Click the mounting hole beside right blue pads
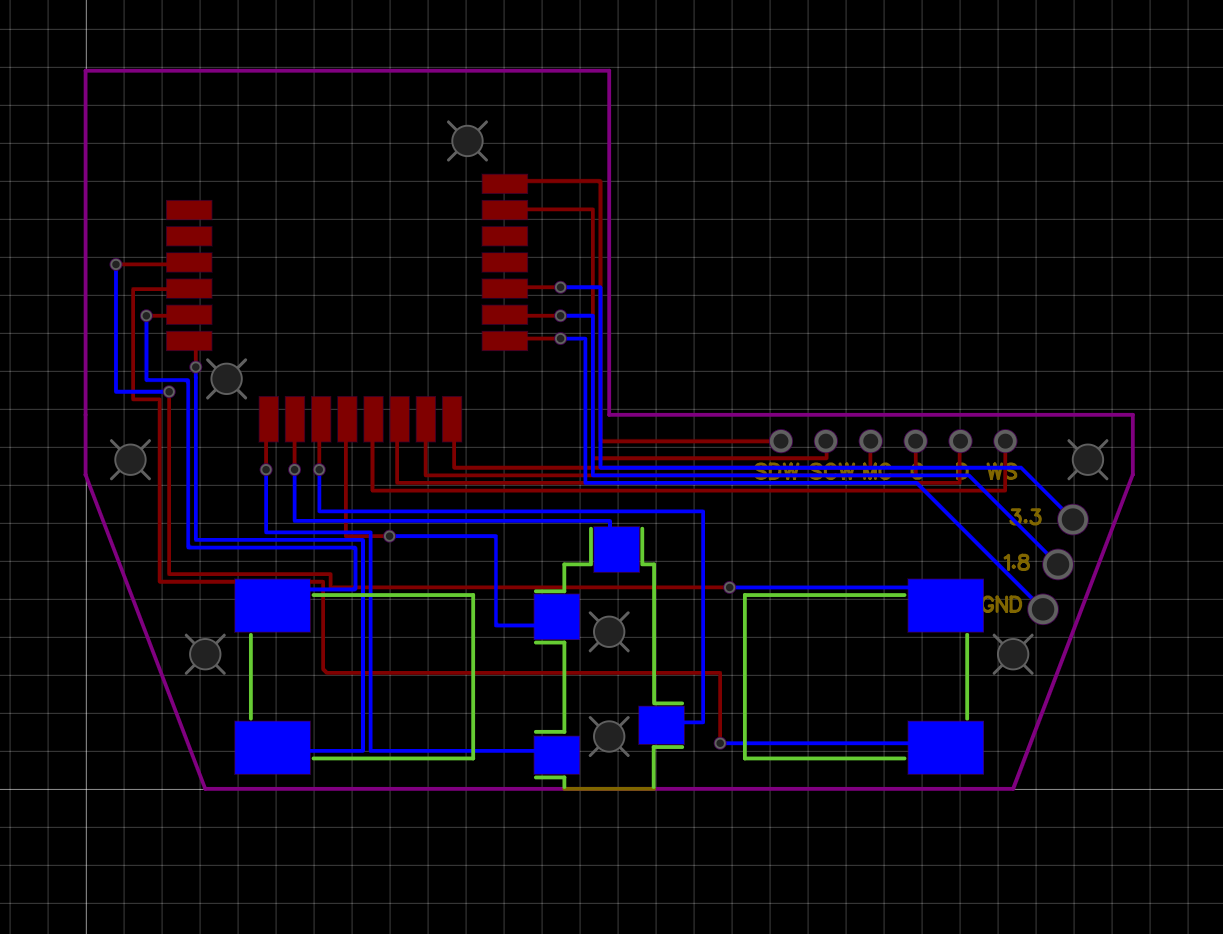Screen dimensions: 1223x934 tap(1013, 654)
